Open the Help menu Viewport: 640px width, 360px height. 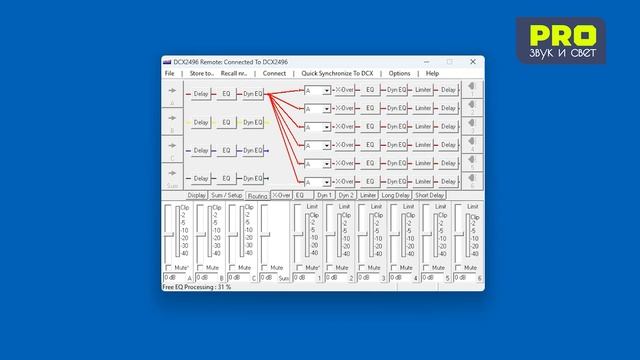(432, 73)
